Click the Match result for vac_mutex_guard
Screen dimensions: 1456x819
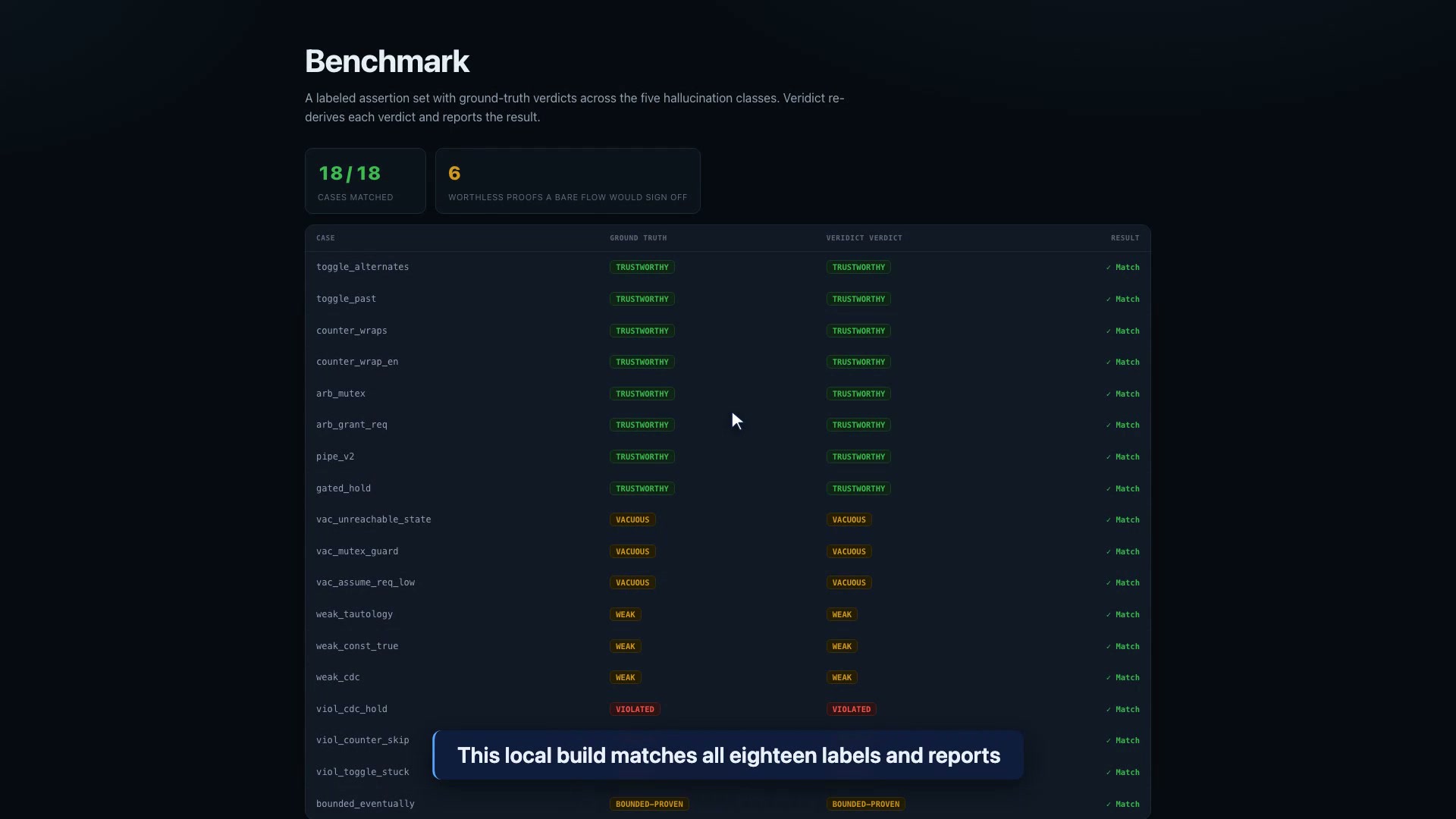[1122, 551]
